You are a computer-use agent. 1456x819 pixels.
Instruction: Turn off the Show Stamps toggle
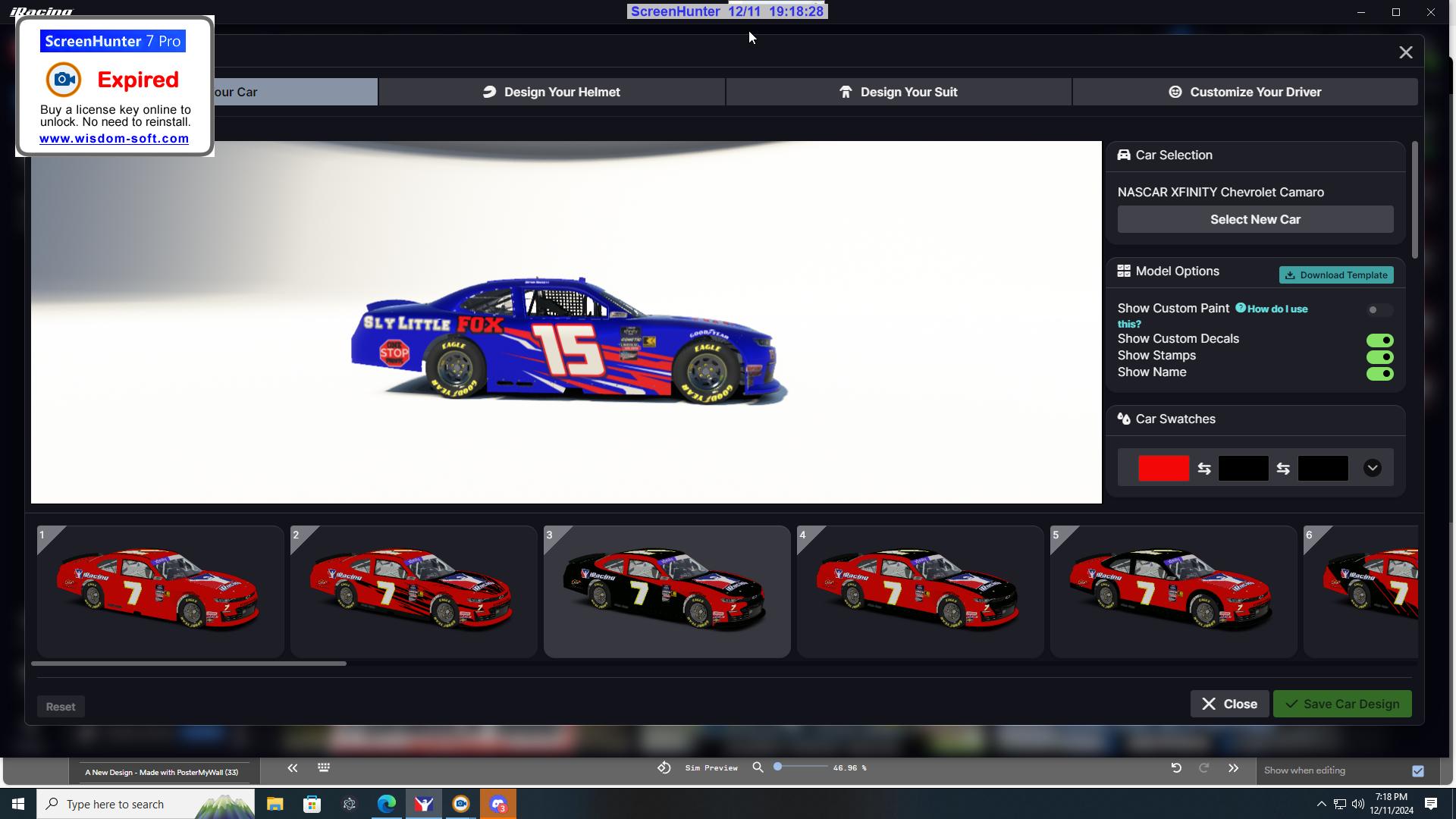point(1379,356)
